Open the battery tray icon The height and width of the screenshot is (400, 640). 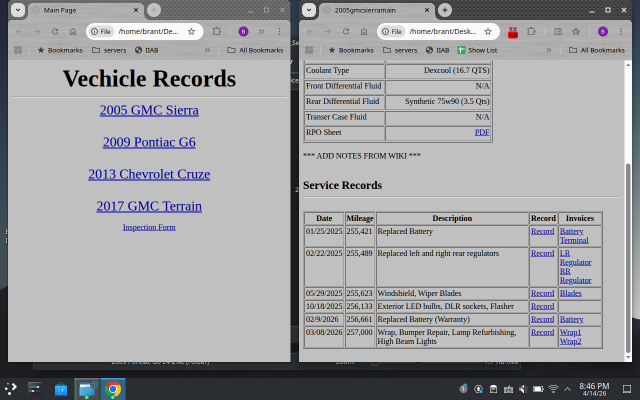[538, 389]
